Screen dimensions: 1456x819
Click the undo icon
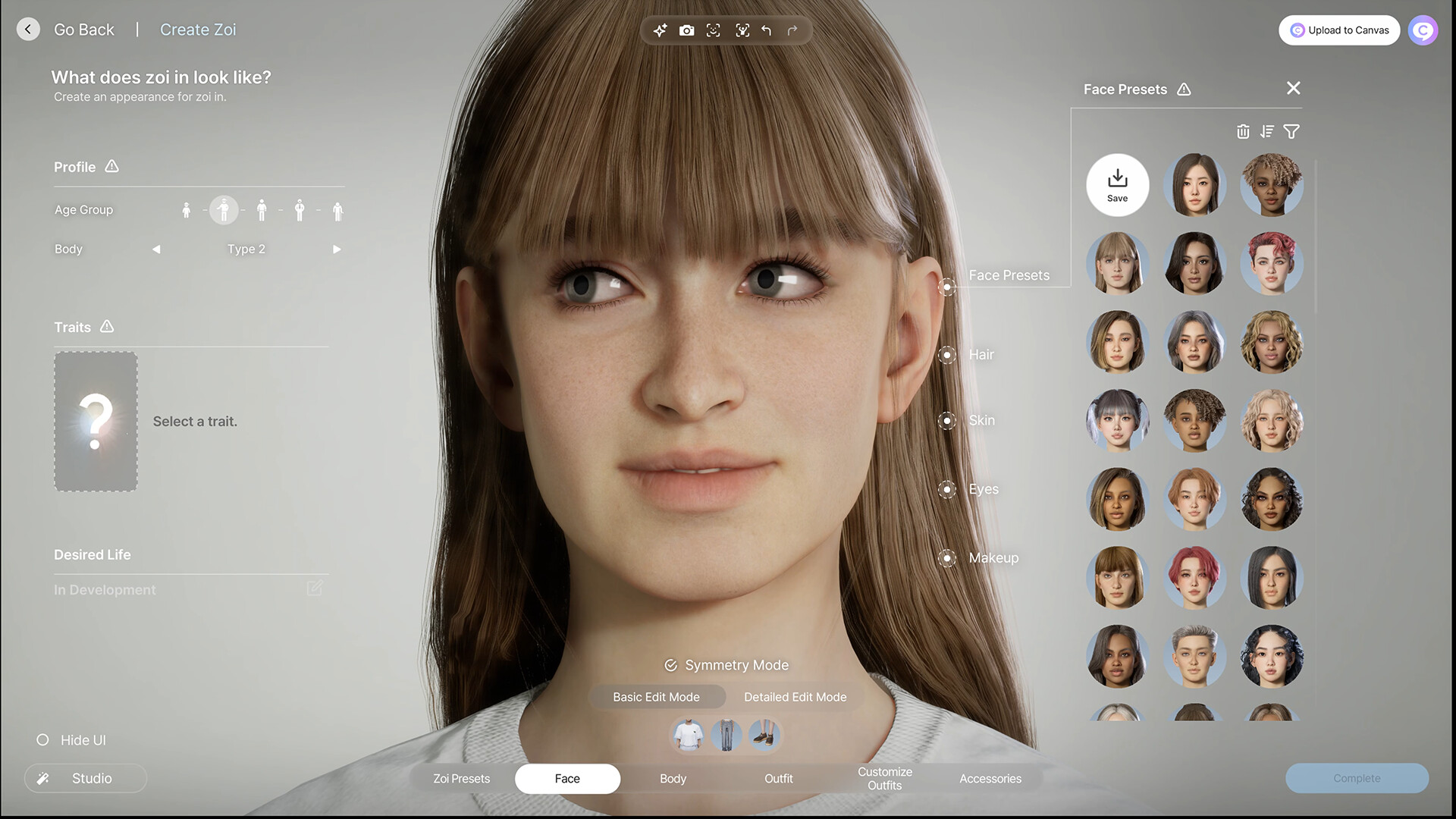pos(765,30)
